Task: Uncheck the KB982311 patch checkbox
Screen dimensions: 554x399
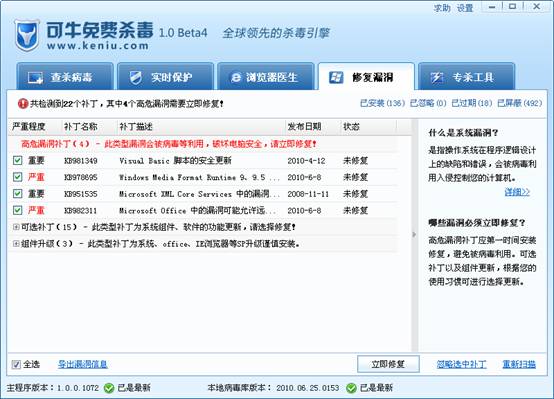Action: pyautogui.click(x=17, y=210)
